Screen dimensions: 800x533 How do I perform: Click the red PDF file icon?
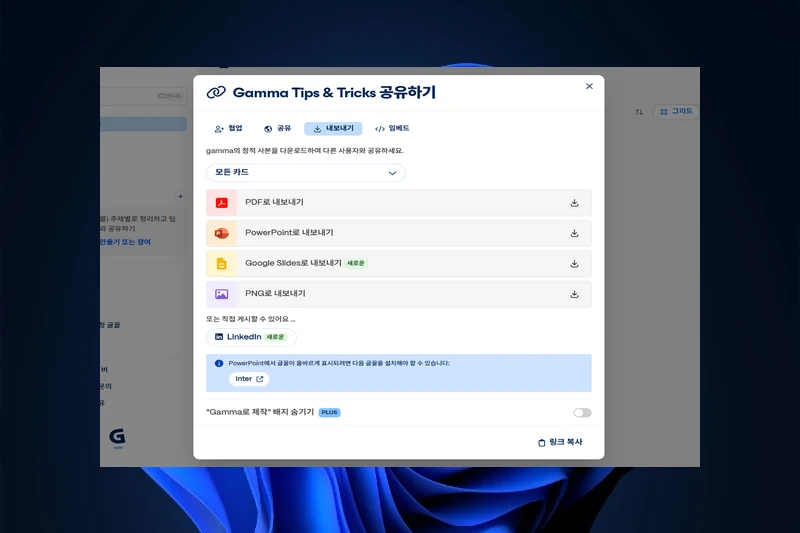coord(221,202)
